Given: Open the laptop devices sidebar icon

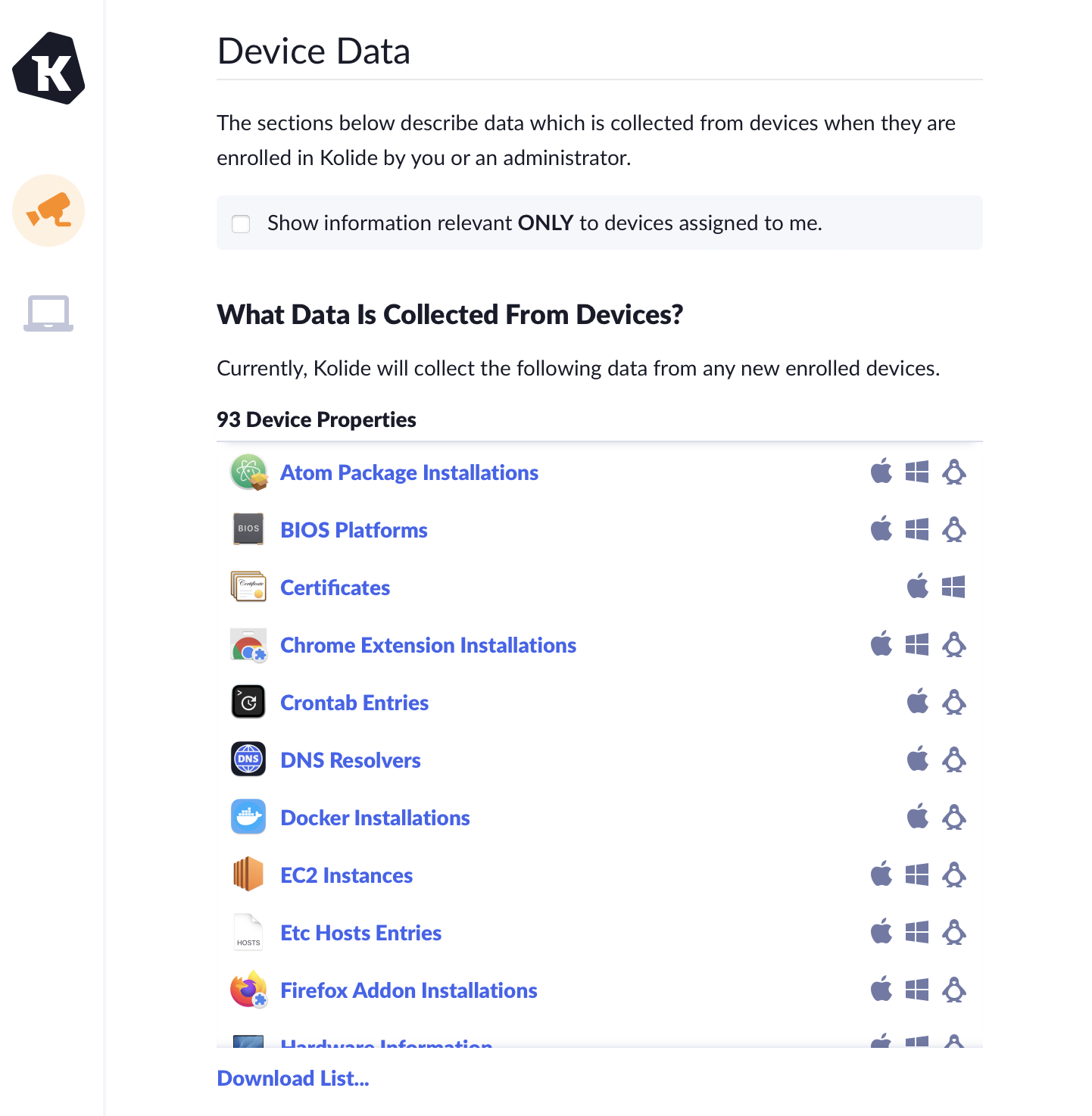Looking at the screenshot, I should coord(48,313).
